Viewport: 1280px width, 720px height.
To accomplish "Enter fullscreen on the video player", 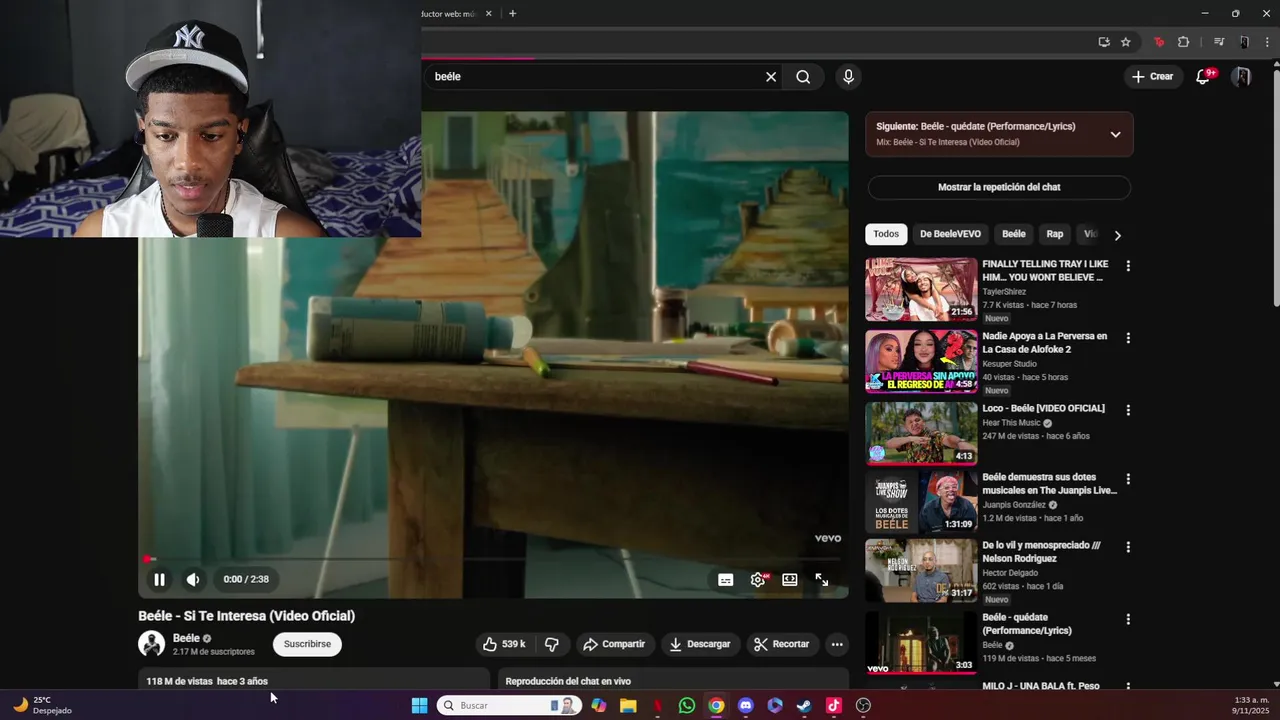I will [822, 579].
